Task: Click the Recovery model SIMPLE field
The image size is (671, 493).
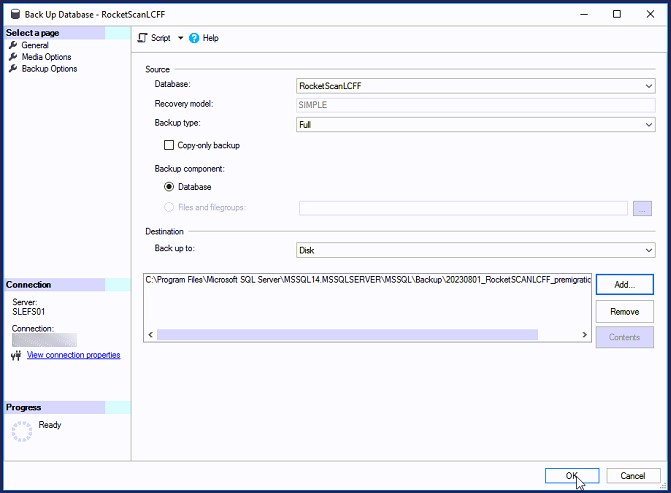Action: [x=475, y=105]
